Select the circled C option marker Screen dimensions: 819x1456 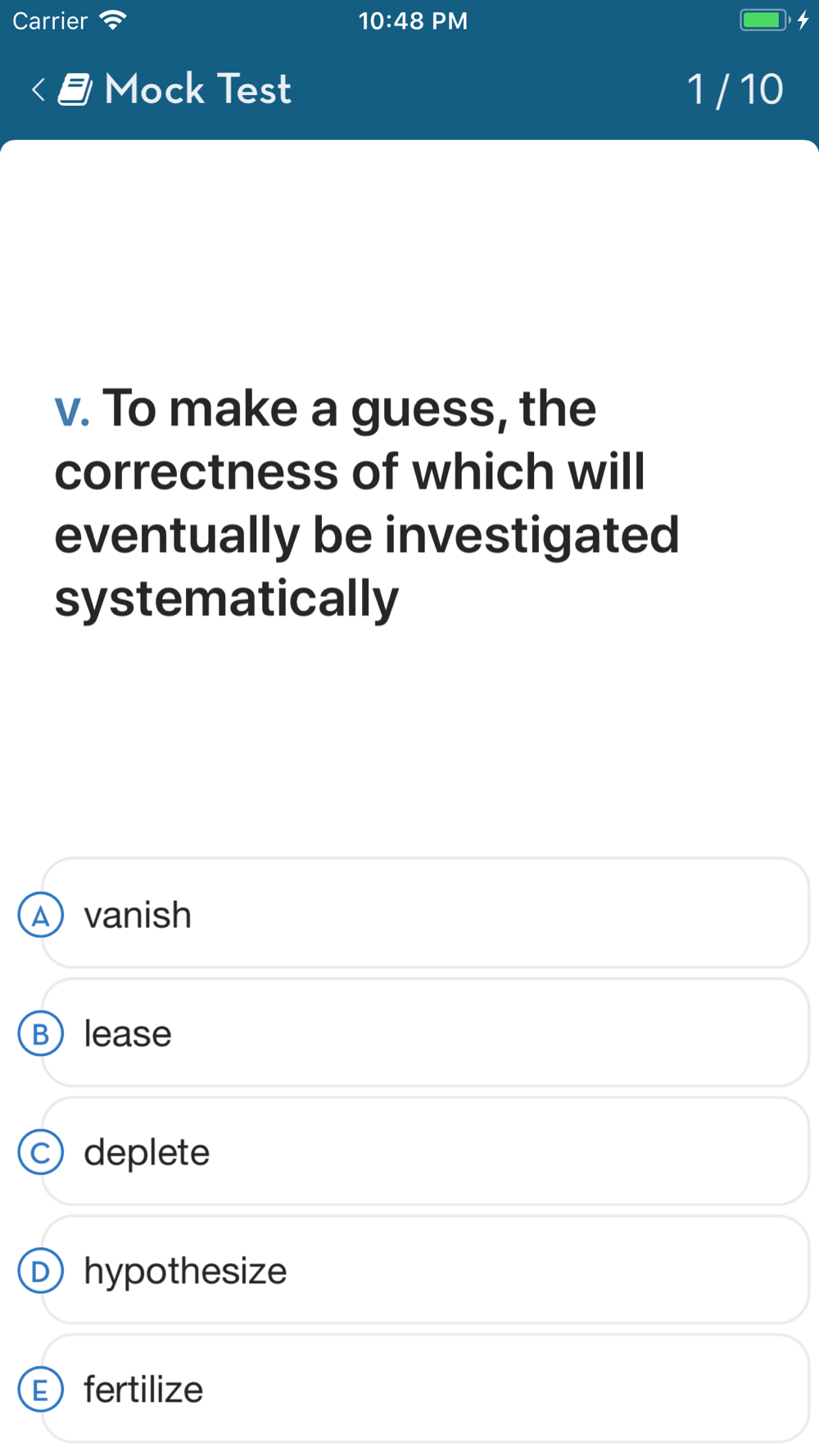pyautogui.click(x=40, y=1153)
